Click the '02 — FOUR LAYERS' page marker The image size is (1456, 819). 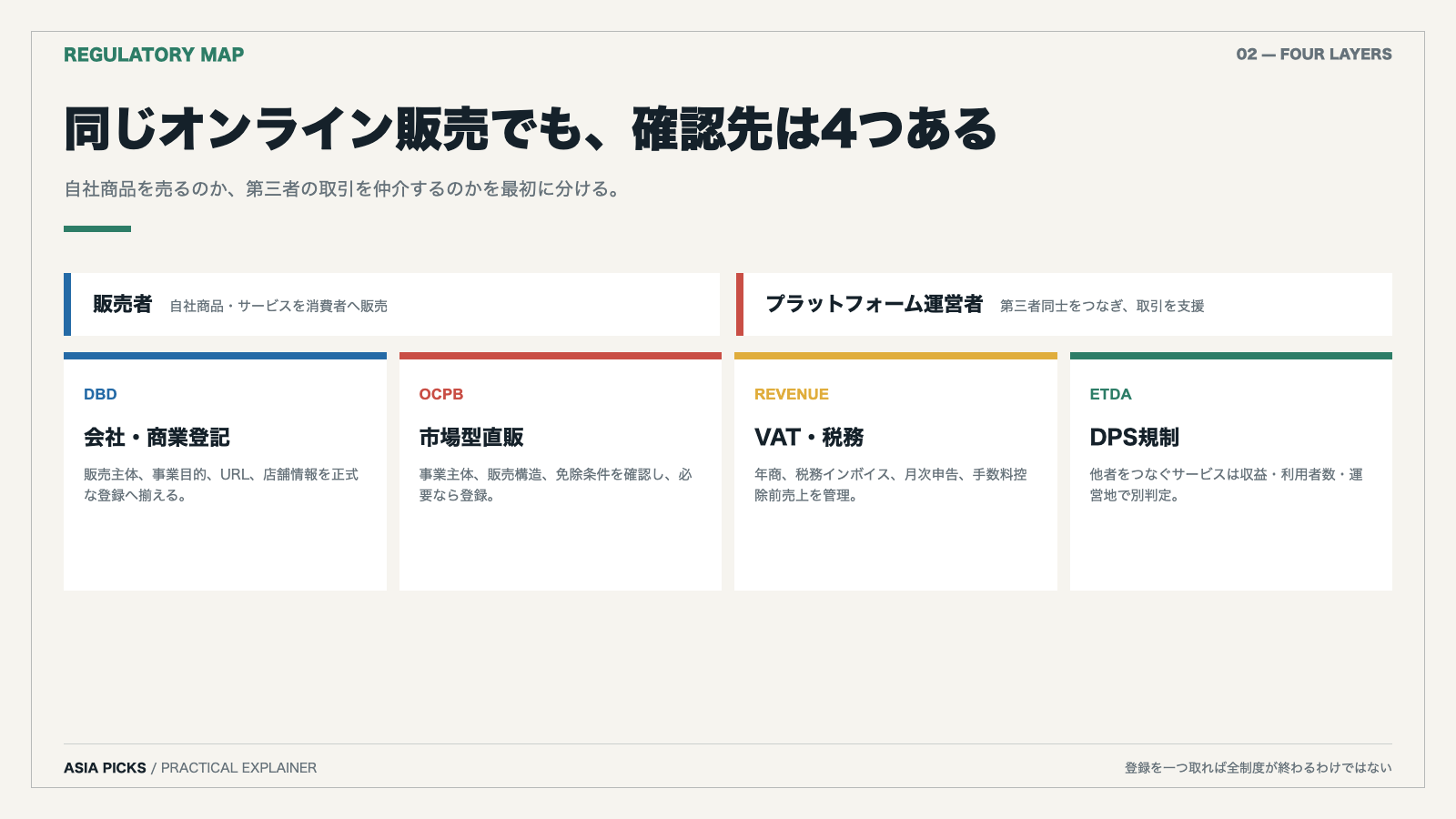(1314, 55)
